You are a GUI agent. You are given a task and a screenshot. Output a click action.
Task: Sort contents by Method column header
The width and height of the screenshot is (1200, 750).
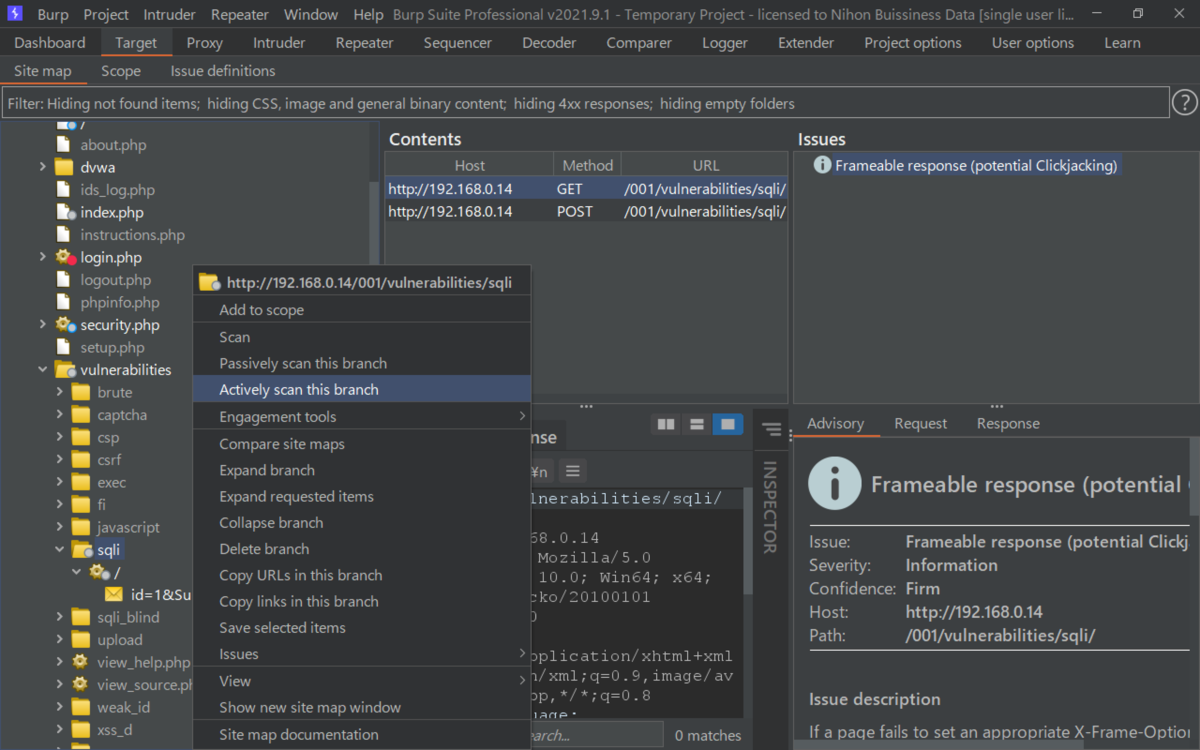587,165
